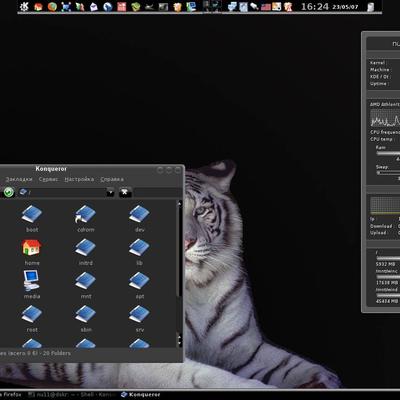Open the Сервис menu
The image size is (400, 400).
coord(48,179)
